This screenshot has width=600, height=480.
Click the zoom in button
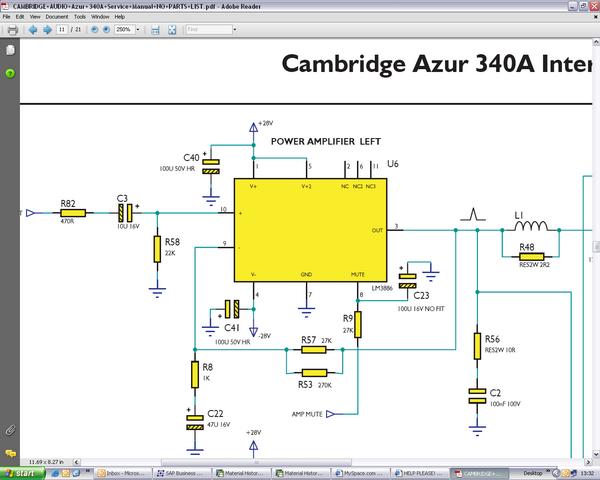click(x=106, y=30)
